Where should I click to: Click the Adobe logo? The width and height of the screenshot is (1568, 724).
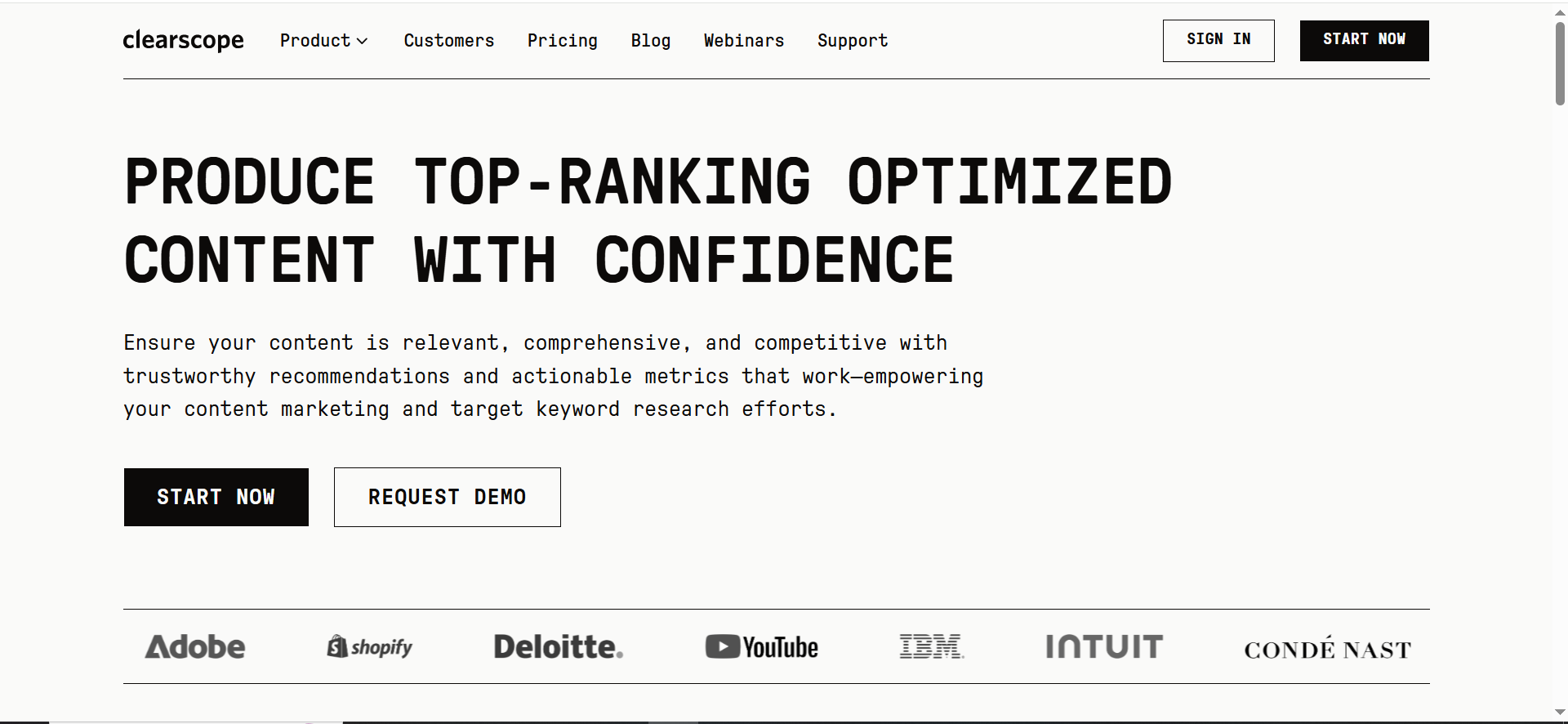[194, 646]
